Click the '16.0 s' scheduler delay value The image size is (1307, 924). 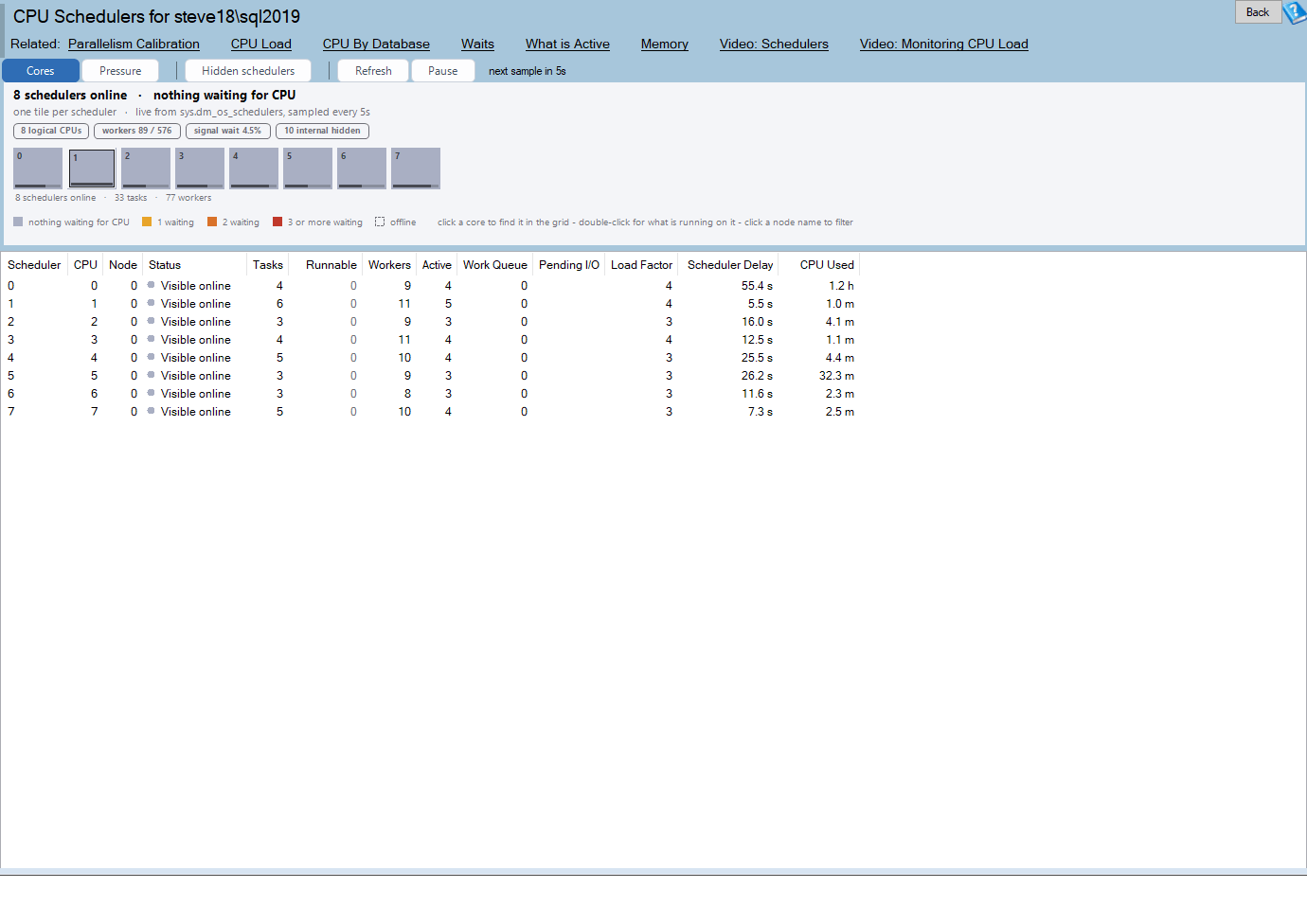tap(757, 322)
